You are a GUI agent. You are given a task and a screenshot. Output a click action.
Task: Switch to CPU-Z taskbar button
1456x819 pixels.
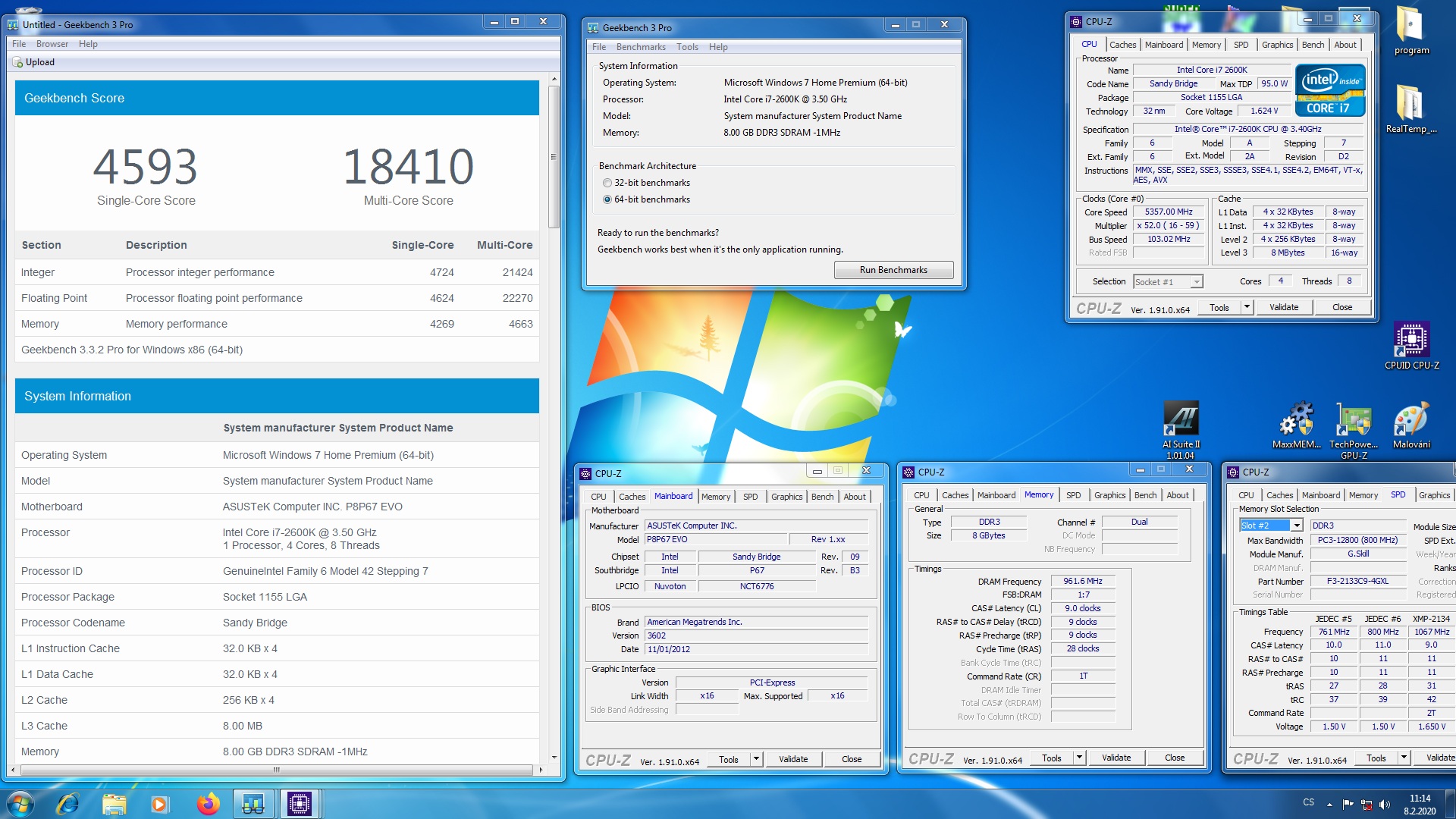[300, 804]
